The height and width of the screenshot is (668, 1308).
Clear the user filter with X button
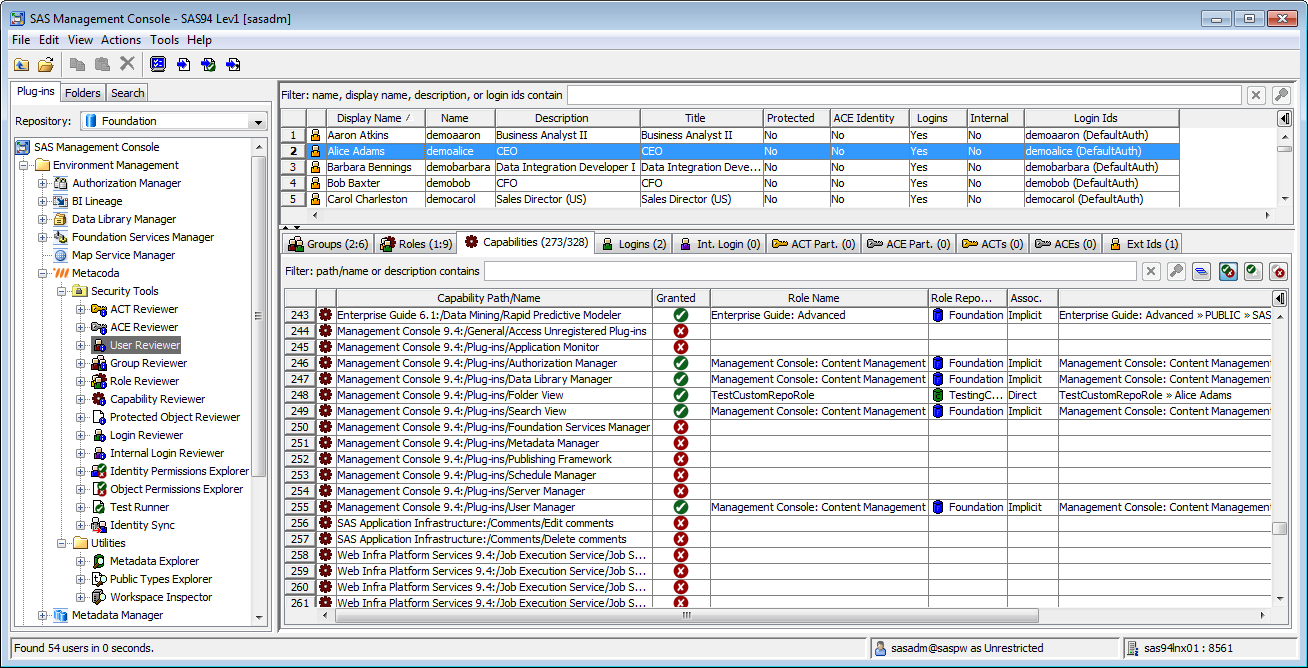coord(1256,95)
